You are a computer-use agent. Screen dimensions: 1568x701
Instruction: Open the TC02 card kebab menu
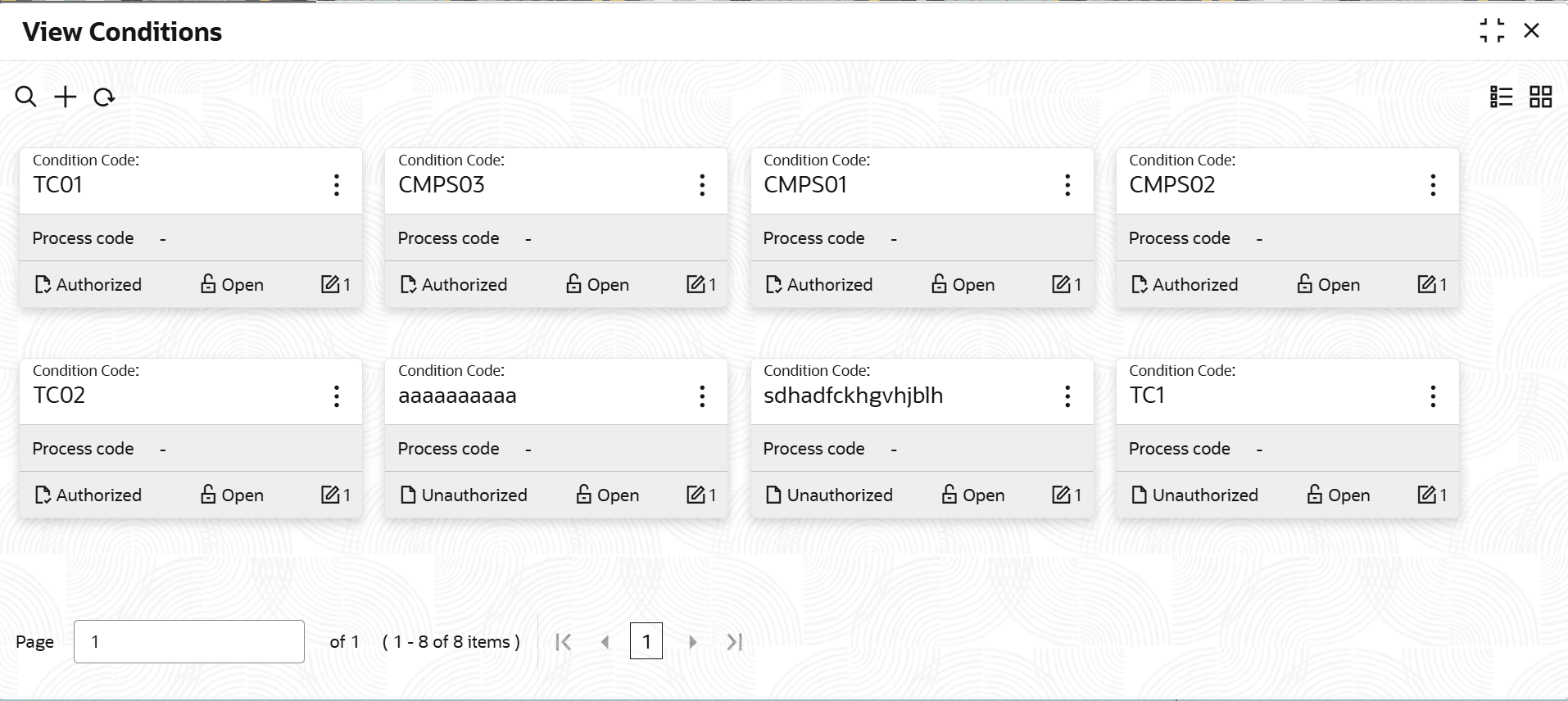coord(337,396)
